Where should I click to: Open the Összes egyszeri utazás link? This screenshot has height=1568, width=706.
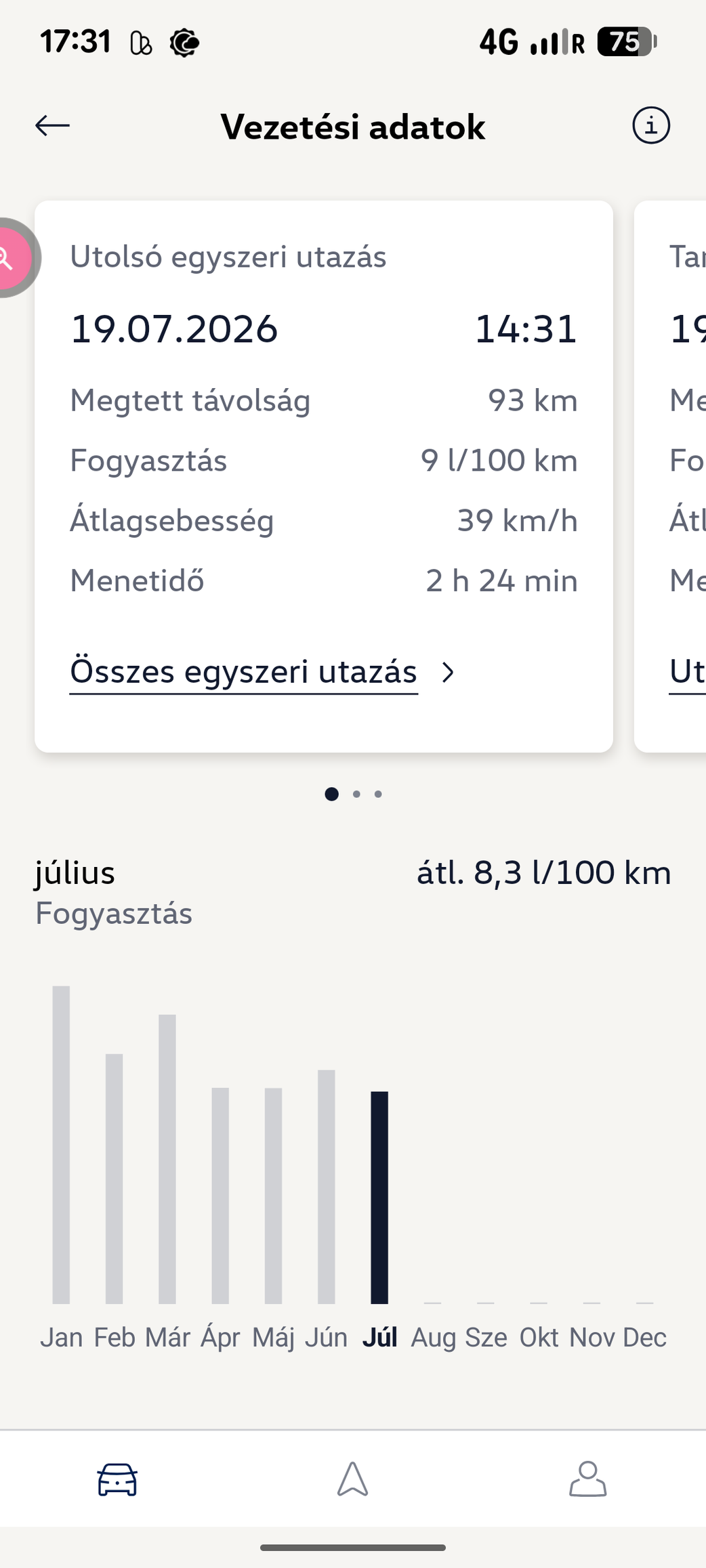(x=244, y=672)
